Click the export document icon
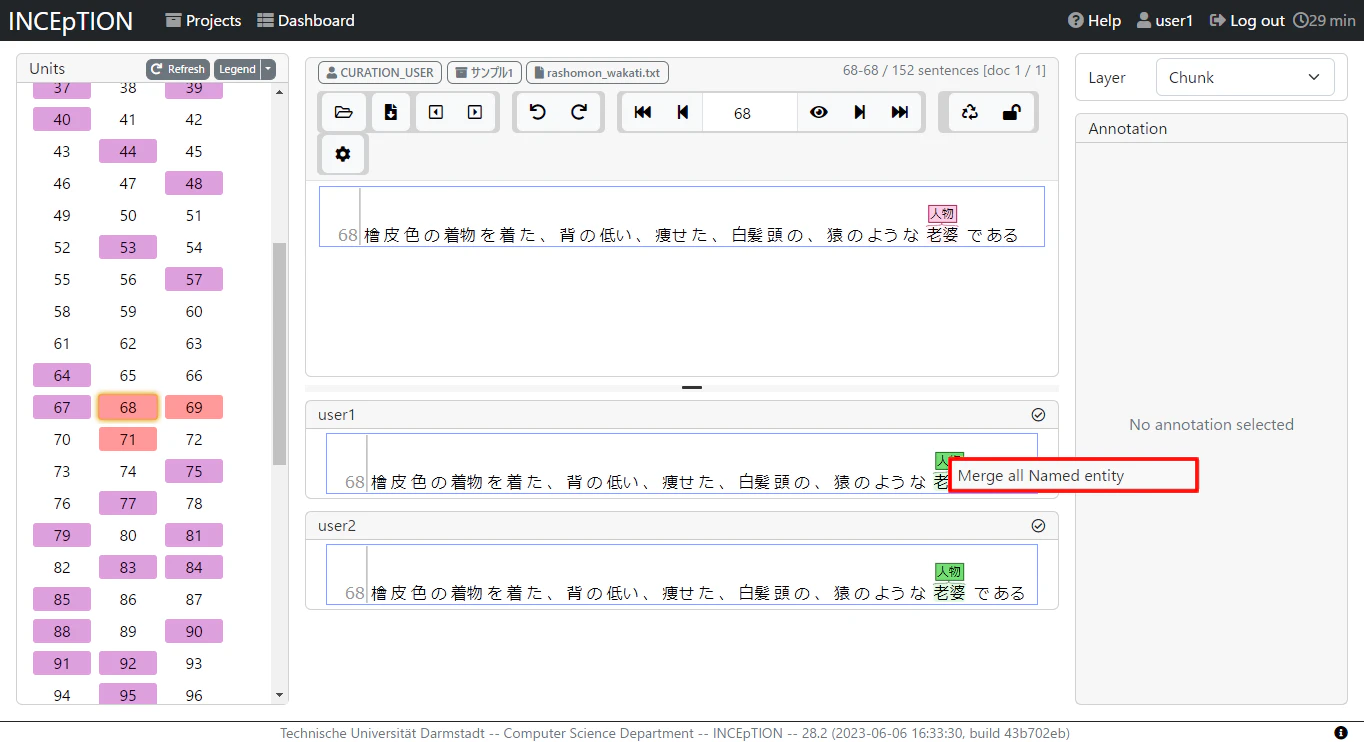Screen dimensions: 1364x742 coord(391,112)
